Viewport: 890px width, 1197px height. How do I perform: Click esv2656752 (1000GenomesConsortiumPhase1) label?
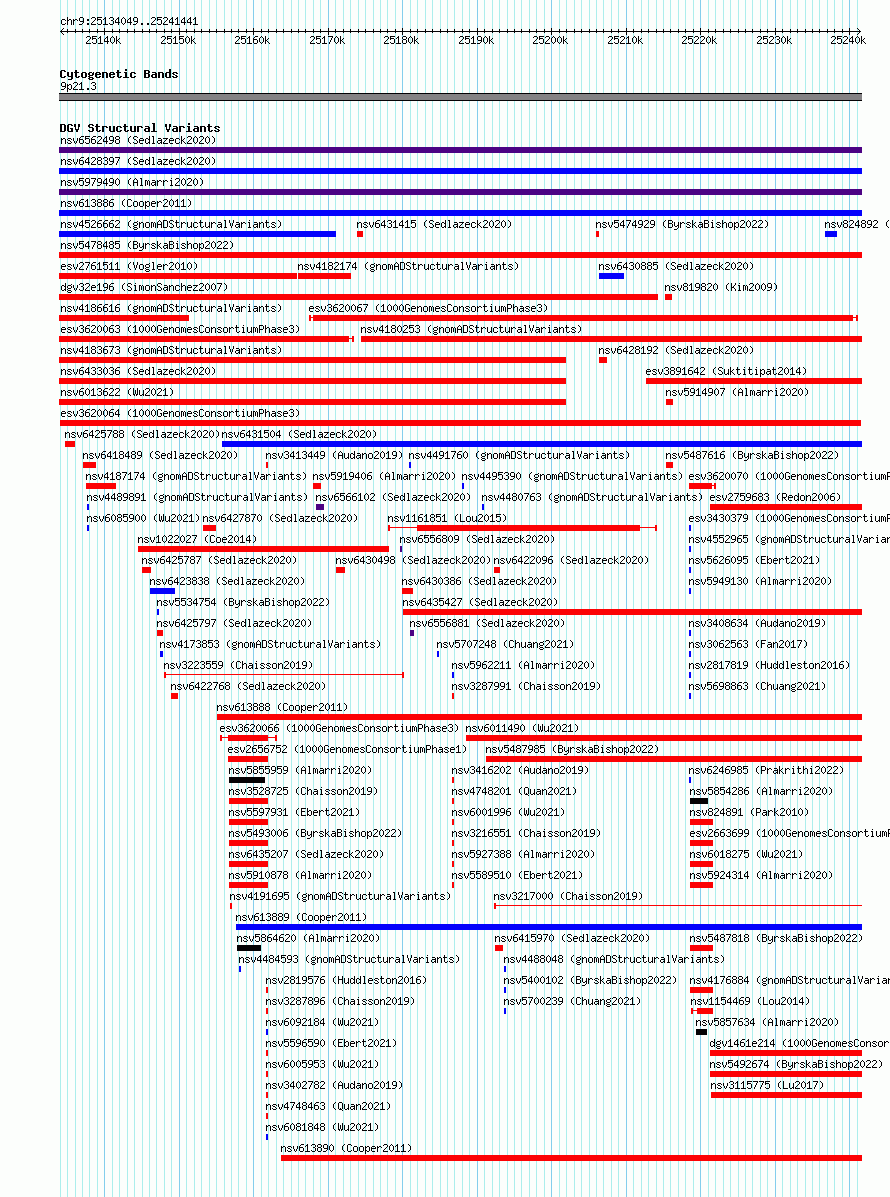347,750
